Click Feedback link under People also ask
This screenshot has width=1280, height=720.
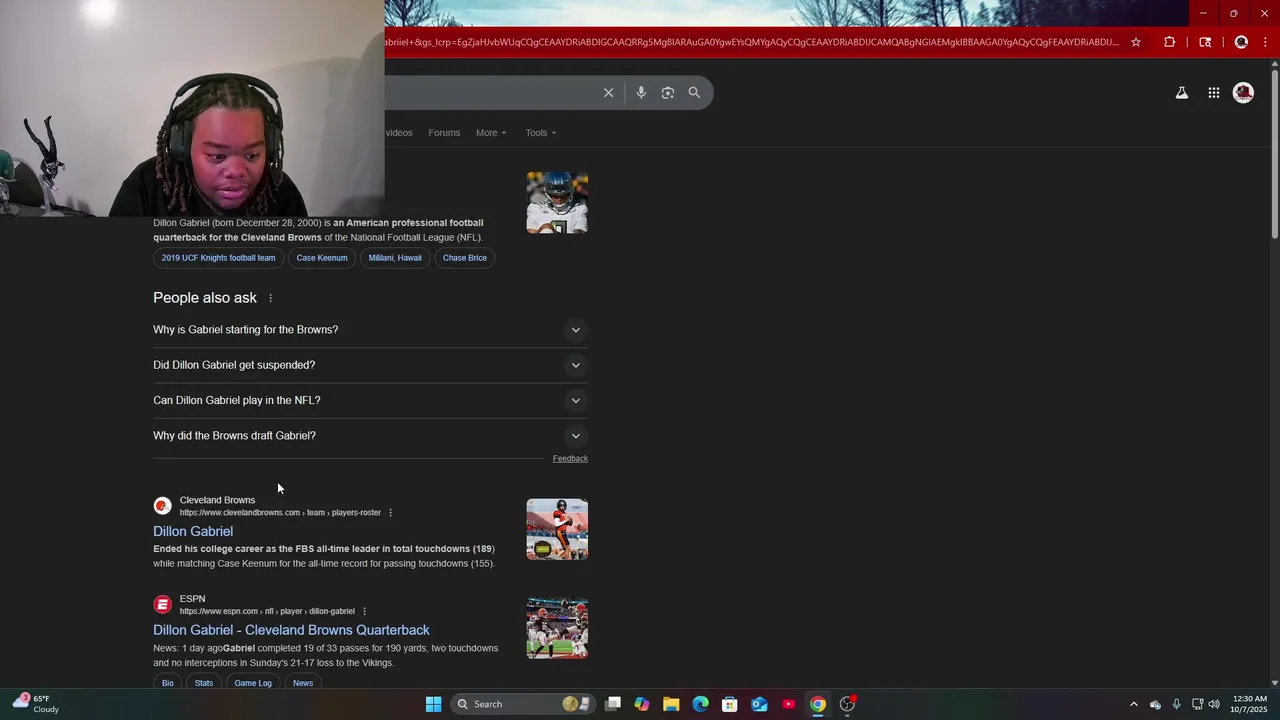(570, 459)
